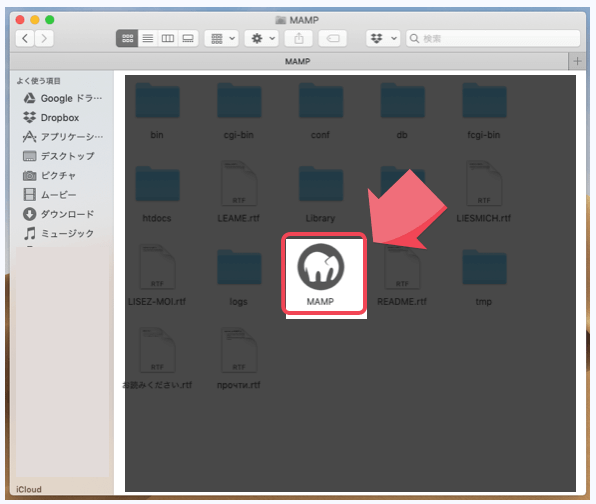Image resolution: width=596 pixels, height=504 pixels.
Task: Select the README.rtf file
Action: click(402, 276)
